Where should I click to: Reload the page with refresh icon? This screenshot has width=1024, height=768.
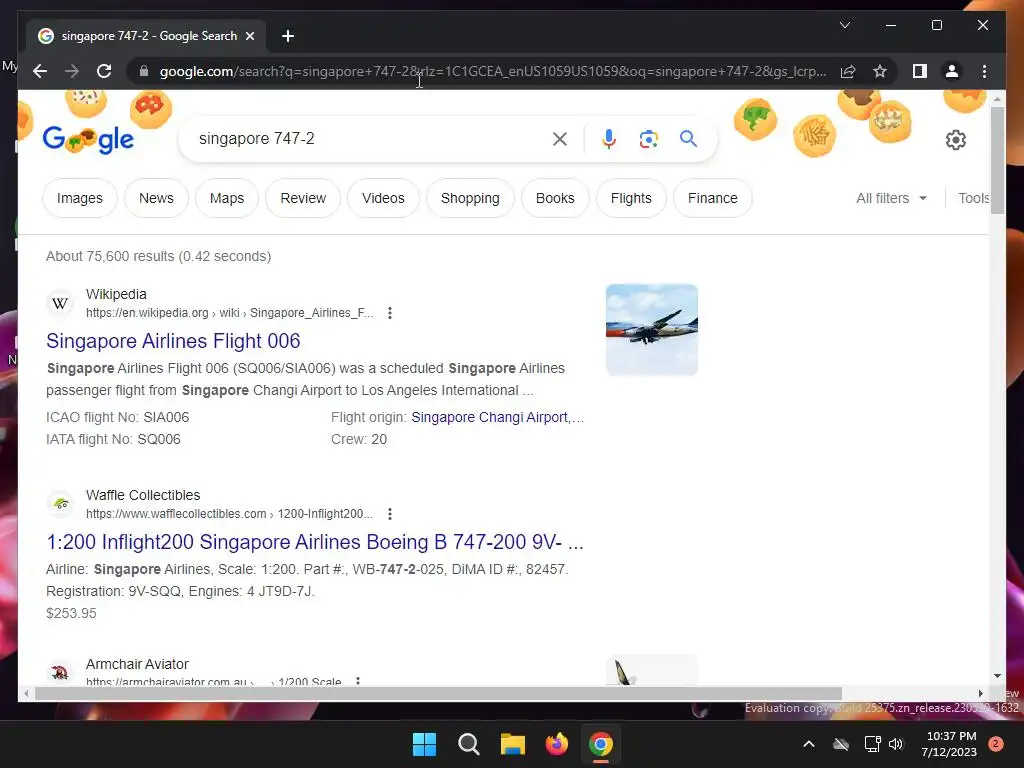click(104, 71)
